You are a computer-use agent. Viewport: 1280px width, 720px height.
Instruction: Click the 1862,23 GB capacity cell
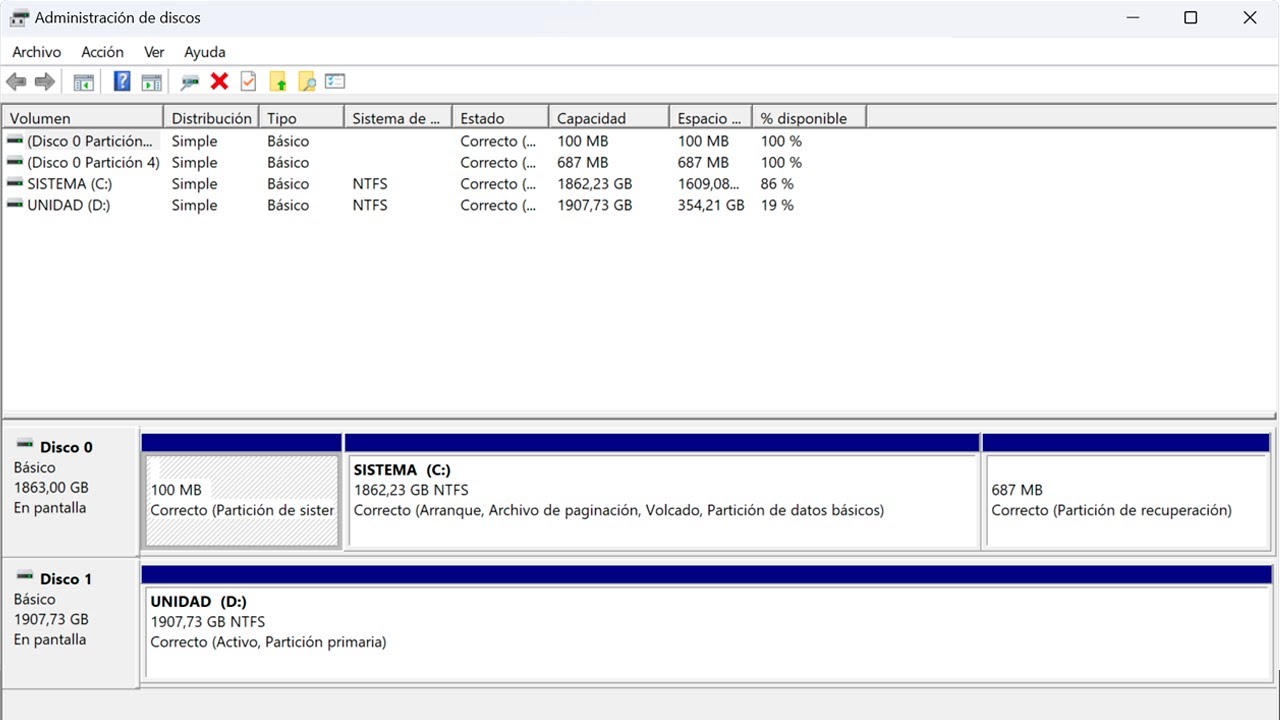pos(594,184)
